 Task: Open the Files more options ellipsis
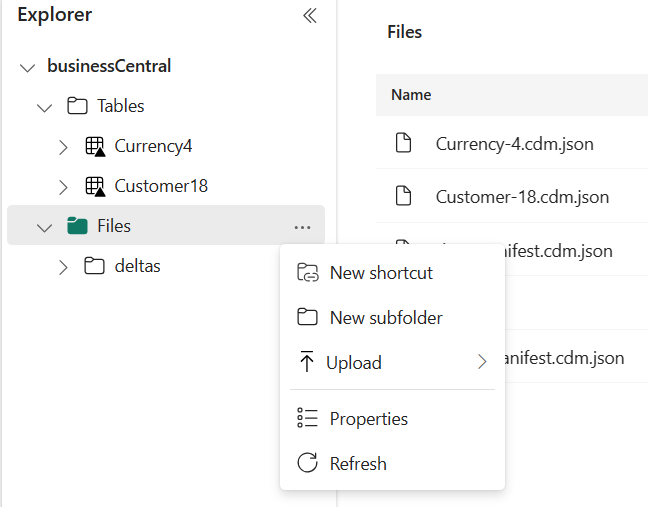click(x=303, y=227)
